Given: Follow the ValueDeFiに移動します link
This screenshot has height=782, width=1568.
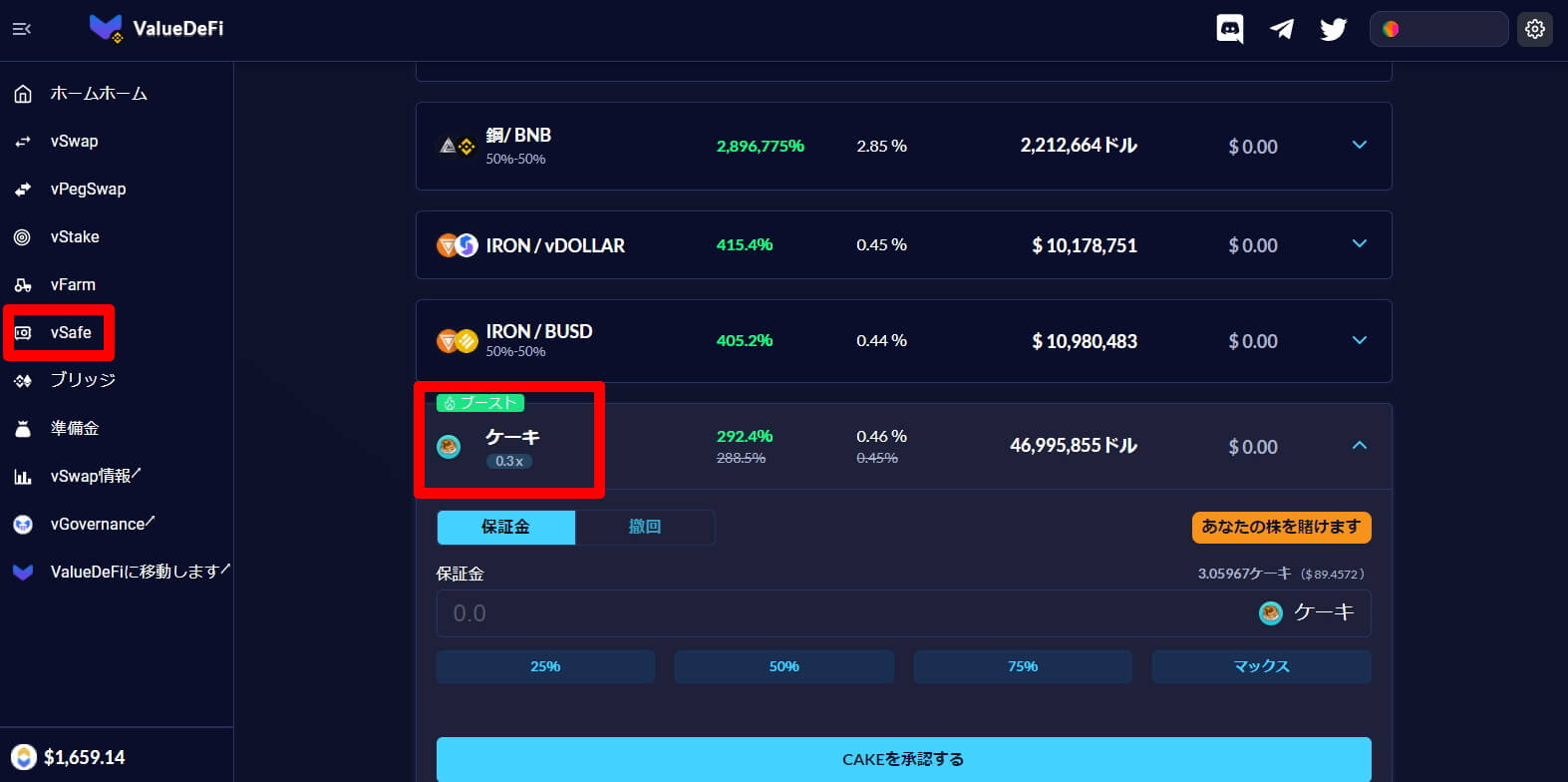Looking at the screenshot, I should click(x=141, y=572).
